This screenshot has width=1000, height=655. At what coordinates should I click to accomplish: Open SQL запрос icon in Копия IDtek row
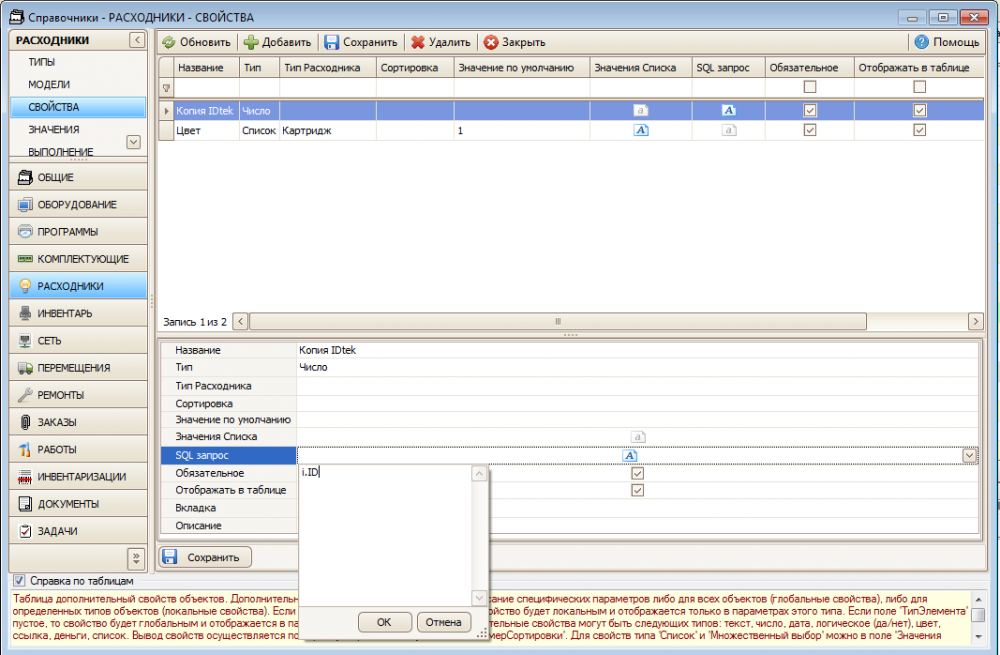(729, 110)
